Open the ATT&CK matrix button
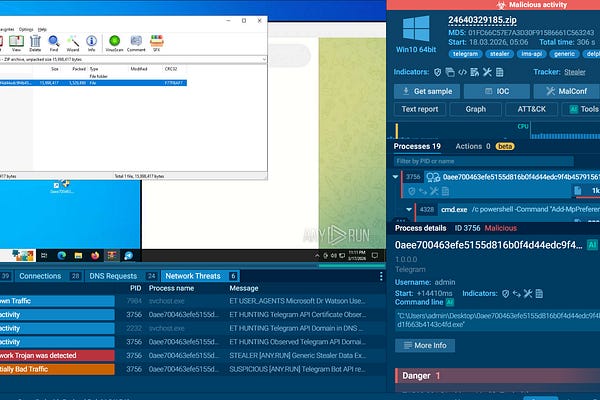 (532, 109)
